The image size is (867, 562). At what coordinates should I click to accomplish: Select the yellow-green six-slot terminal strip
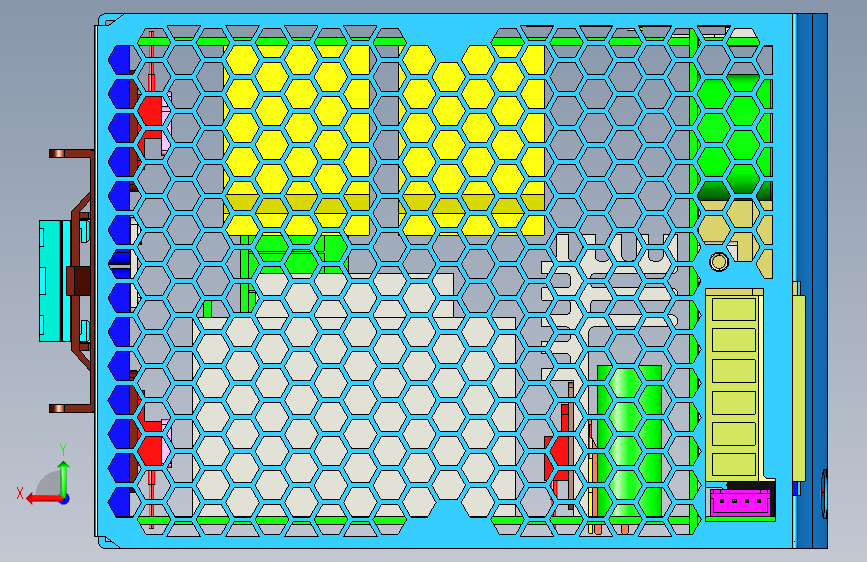[x=734, y=385]
